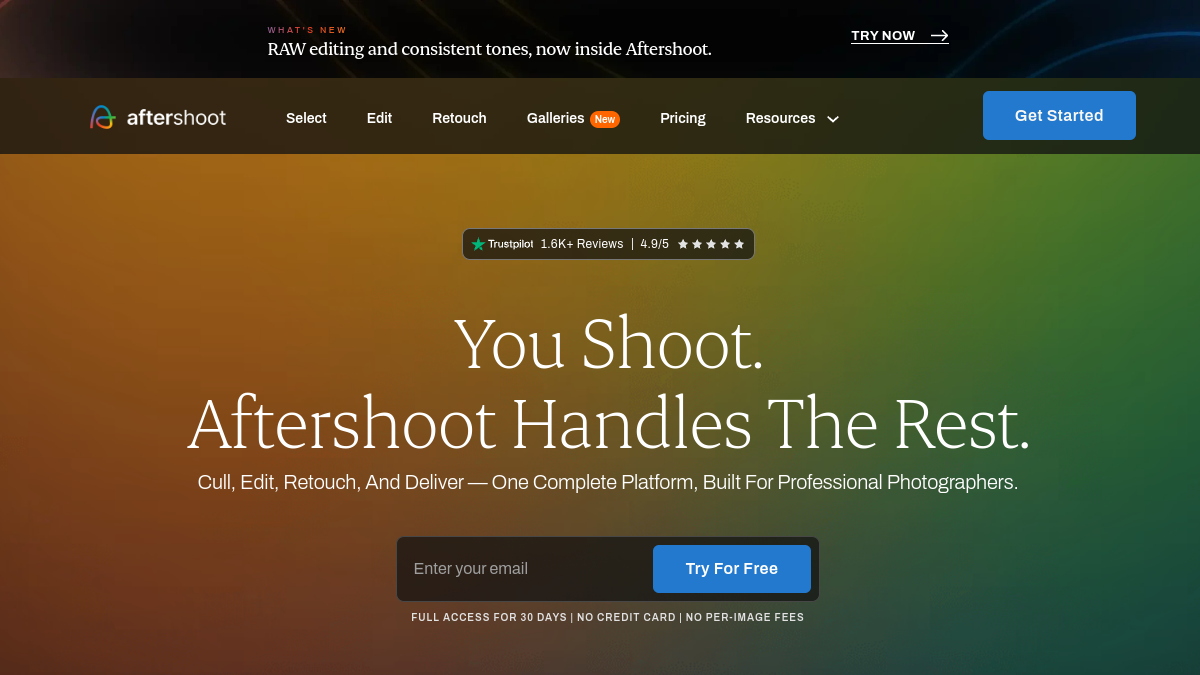The width and height of the screenshot is (1200, 675).
Task: Click the Trustpilot green star logo
Action: click(x=478, y=244)
